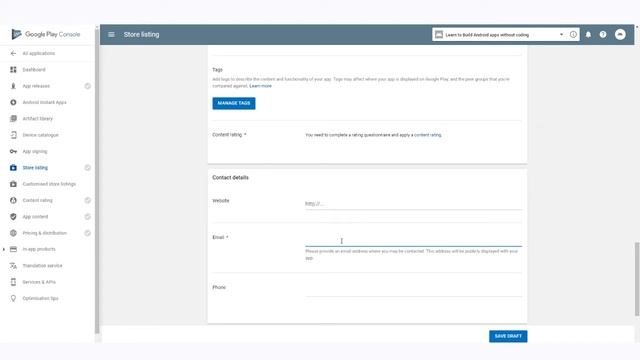This screenshot has height=360, width=640.
Task: Click the All applications link
Action: 38,53
